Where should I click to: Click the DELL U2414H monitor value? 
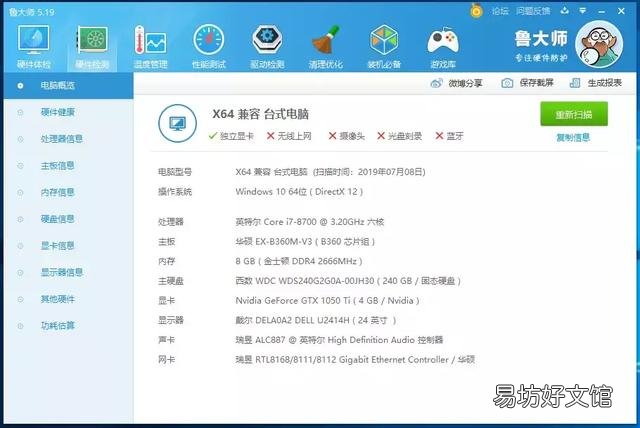pyautogui.click(x=316, y=320)
